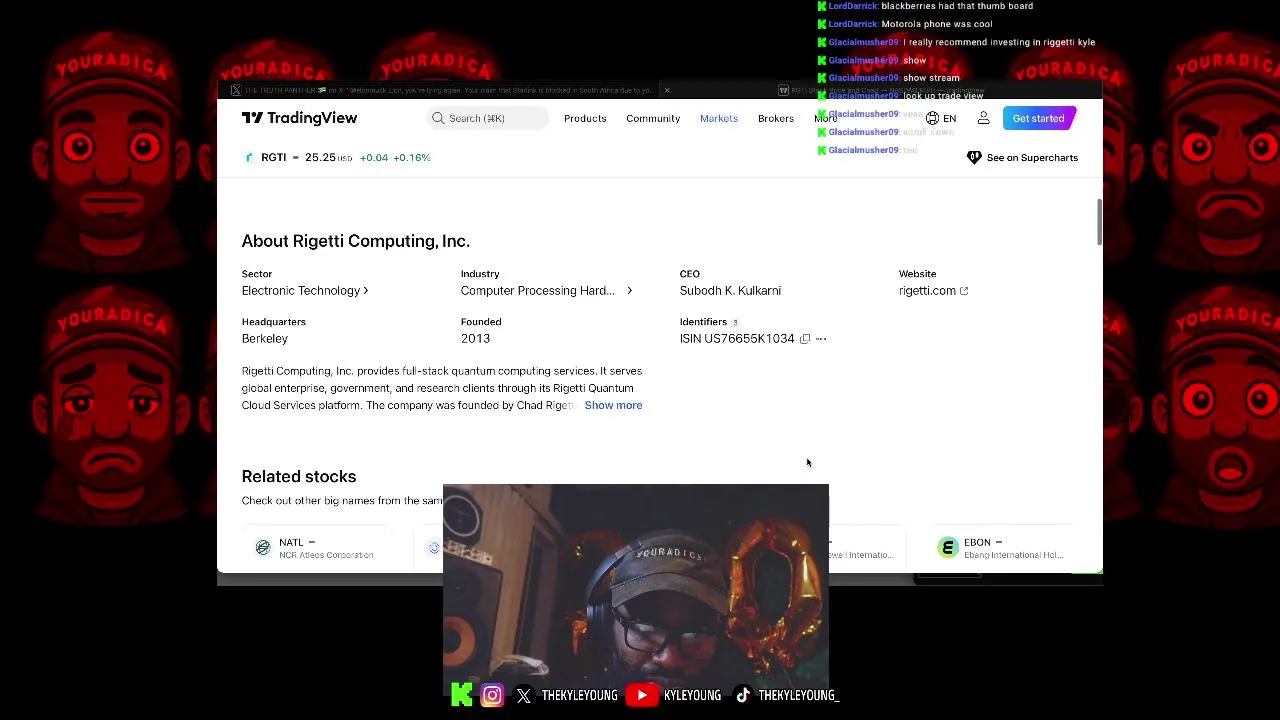Viewport: 1280px width, 720px height.
Task: Click the RGTI ticker symbol text
Action: [274, 157]
